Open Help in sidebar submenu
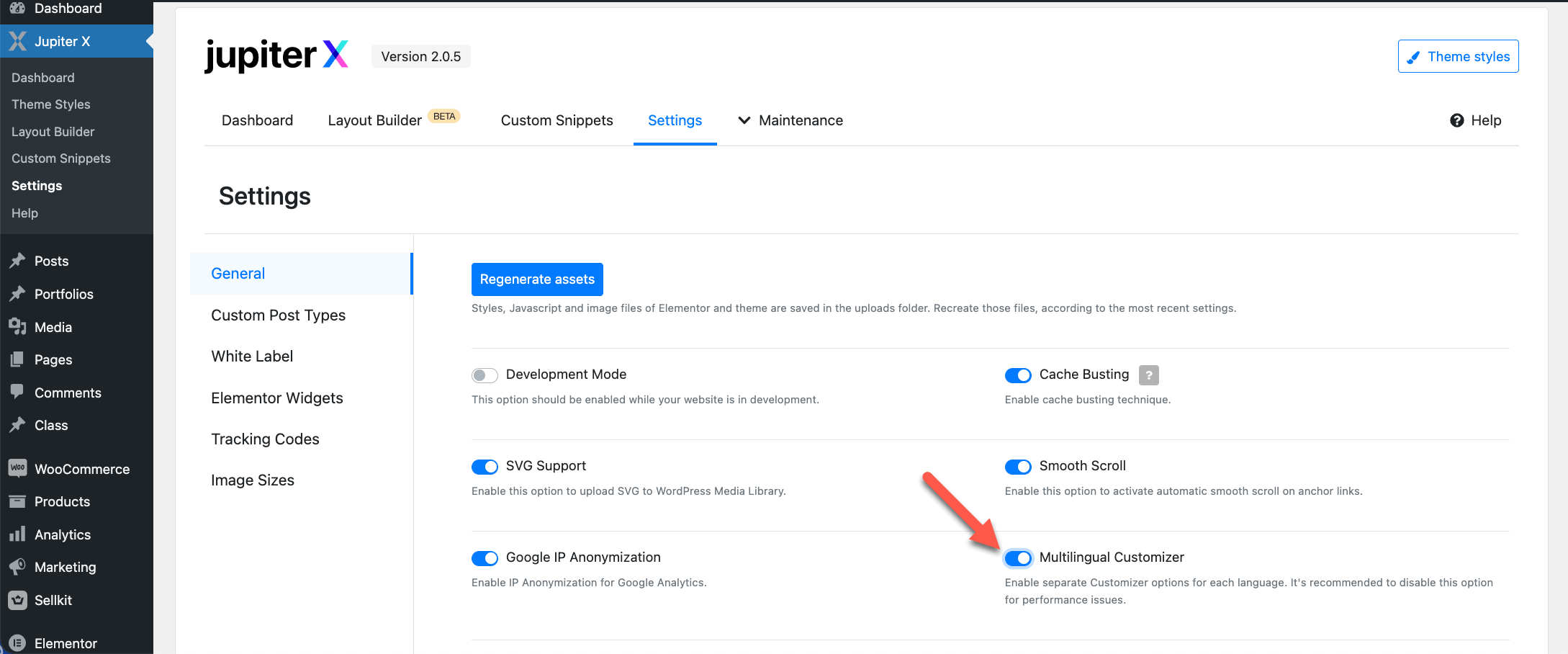The height and width of the screenshot is (654, 1568). click(x=24, y=213)
